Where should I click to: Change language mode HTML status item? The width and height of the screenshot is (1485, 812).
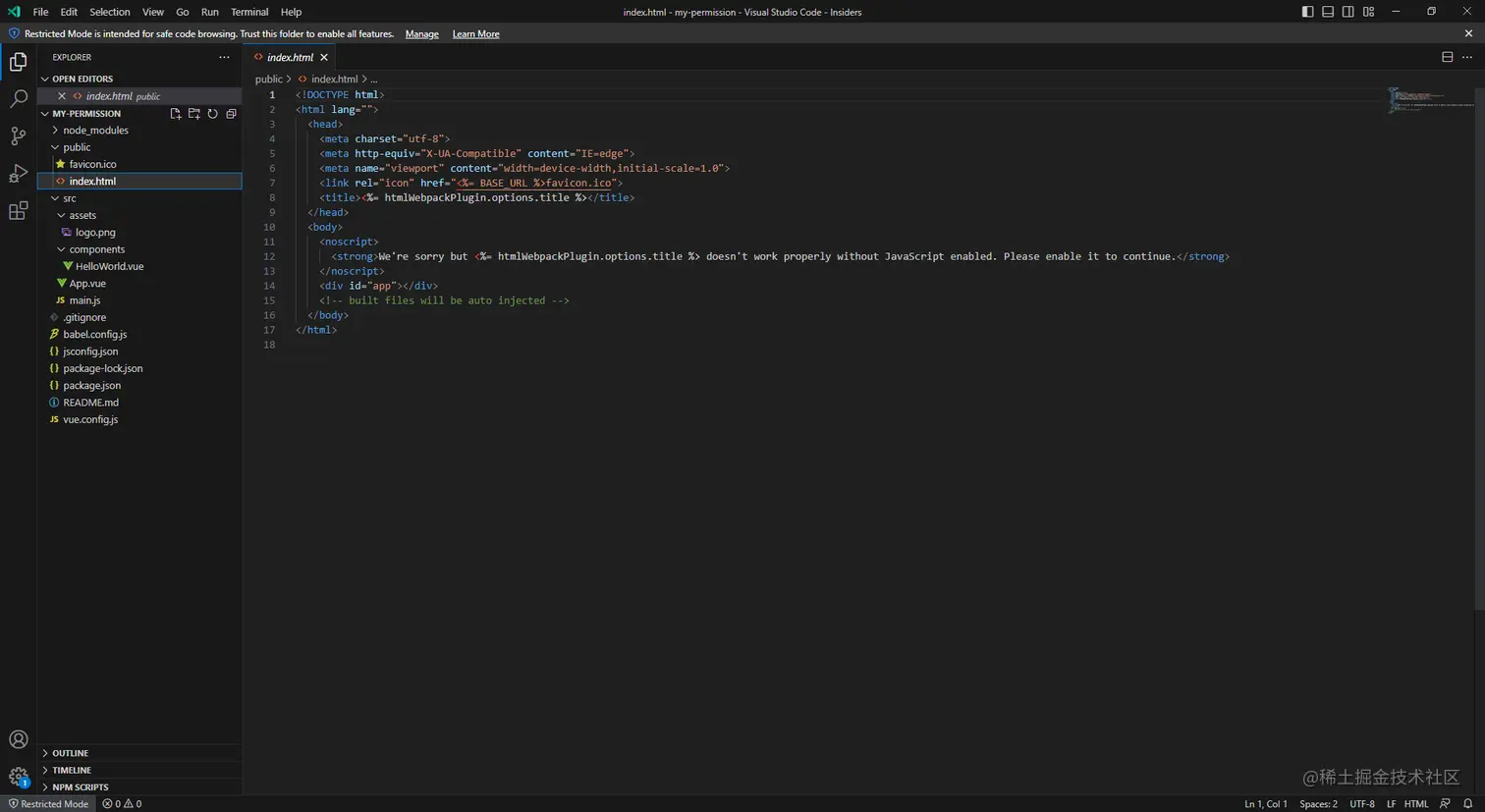(1416, 804)
